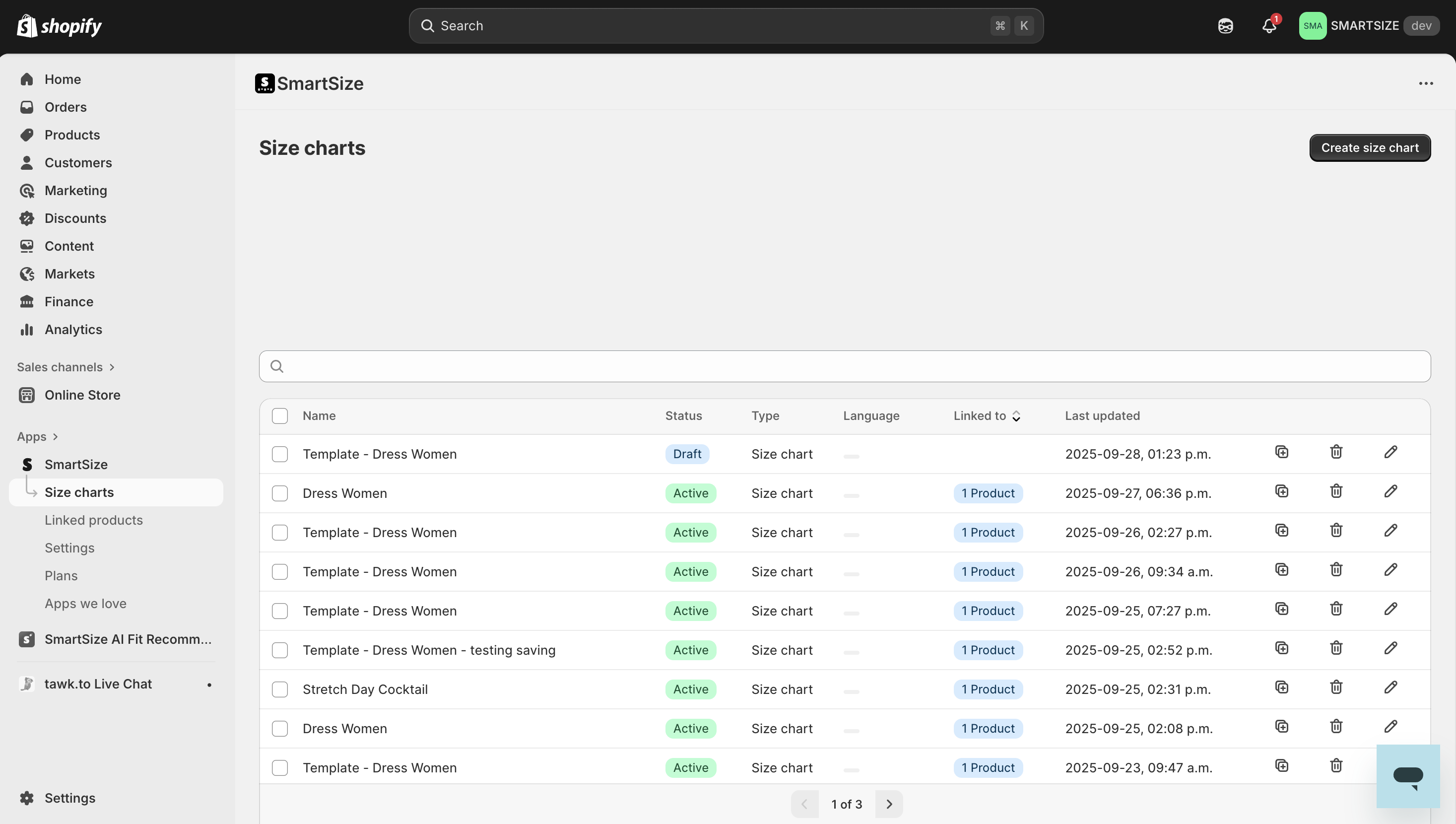Check the select-all checkbox in table header
1456x824 pixels.
tap(280, 416)
